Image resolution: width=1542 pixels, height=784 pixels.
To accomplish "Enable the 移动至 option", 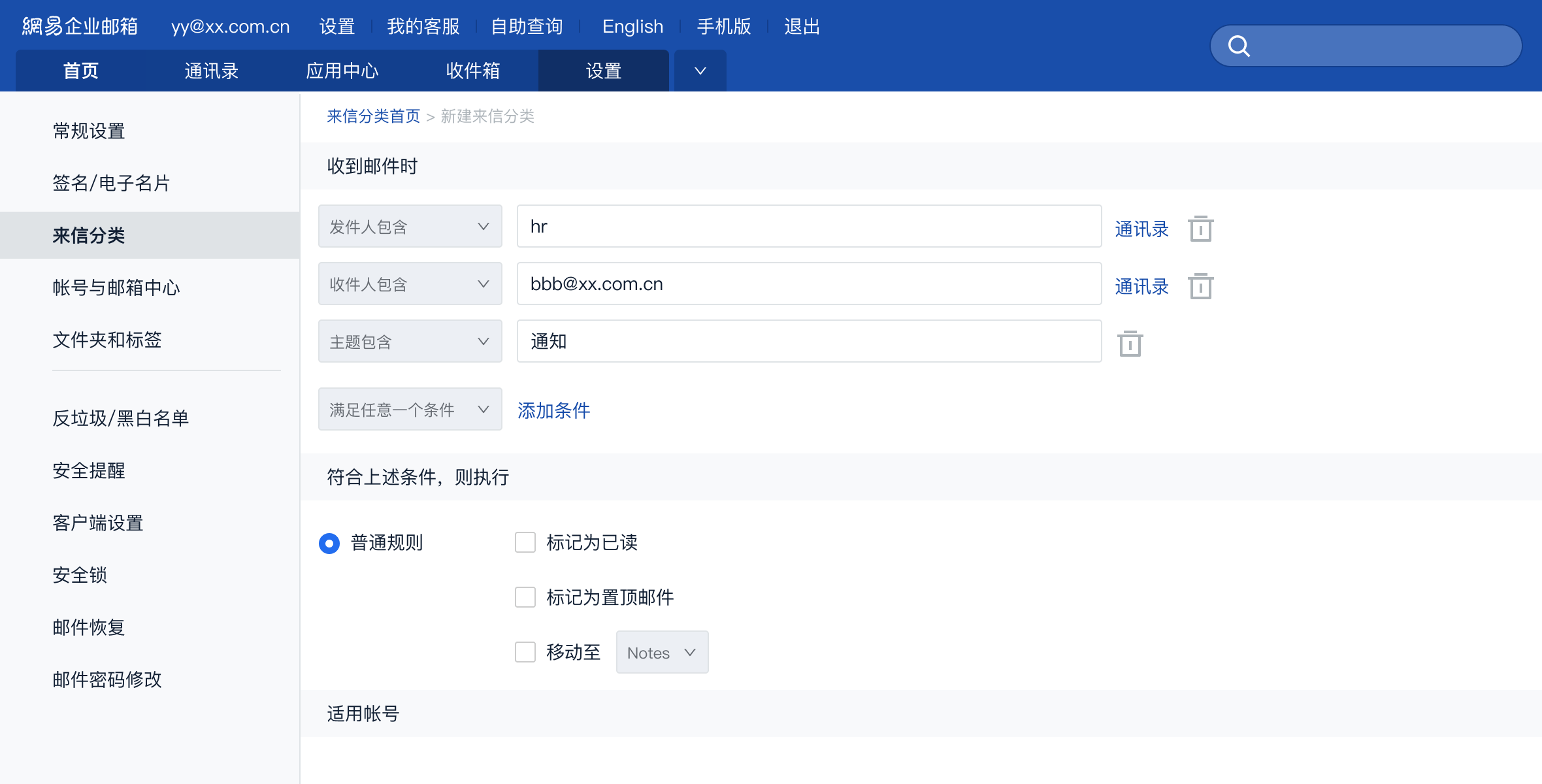I will click(525, 651).
